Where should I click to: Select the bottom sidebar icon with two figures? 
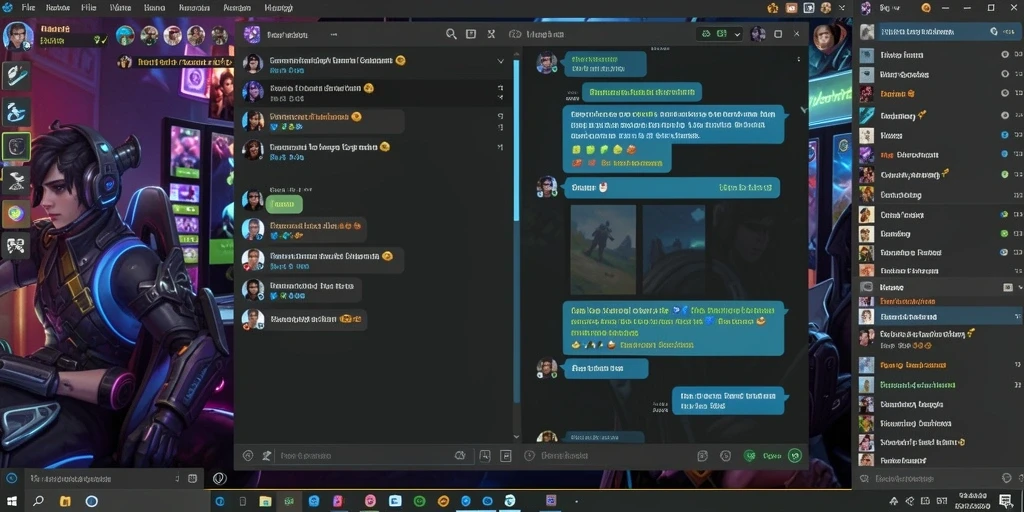coord(16,246)
